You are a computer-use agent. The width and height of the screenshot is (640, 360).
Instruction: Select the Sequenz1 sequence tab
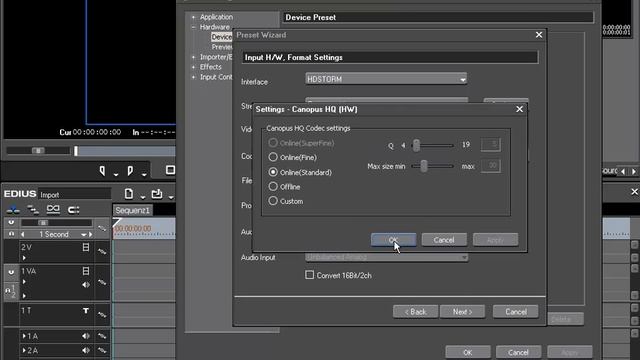(132, 210)
